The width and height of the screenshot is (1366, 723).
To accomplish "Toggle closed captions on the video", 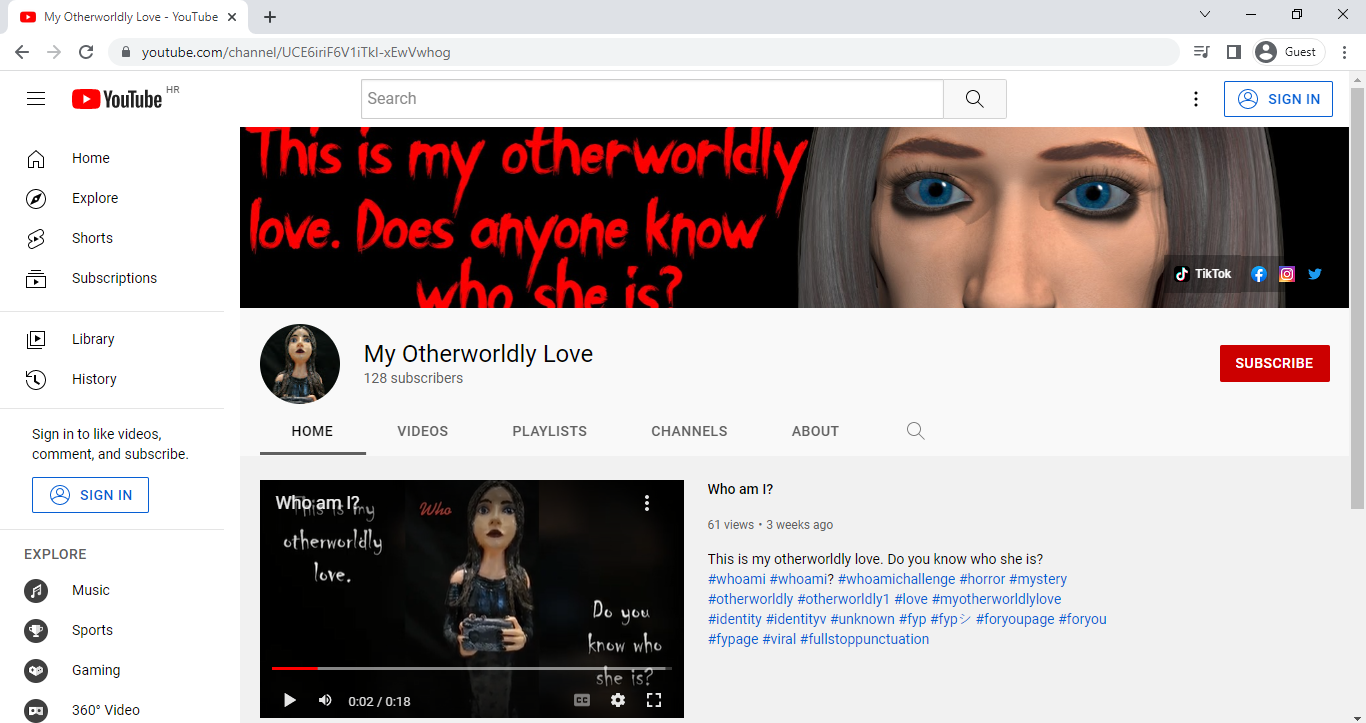I will click(x=582, y=700).
